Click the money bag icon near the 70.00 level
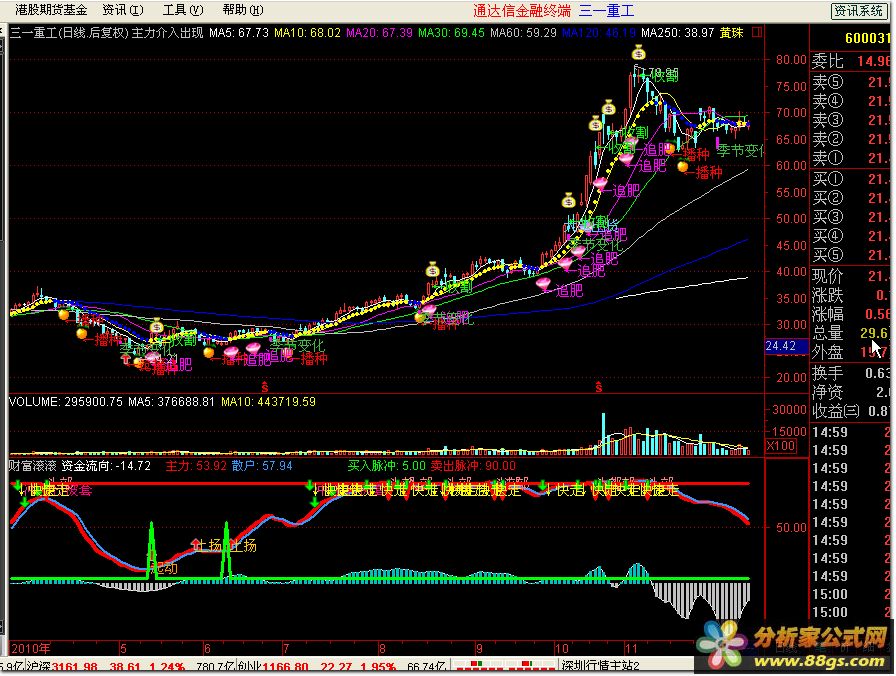 pyautogui.click(x=609, y=107)
